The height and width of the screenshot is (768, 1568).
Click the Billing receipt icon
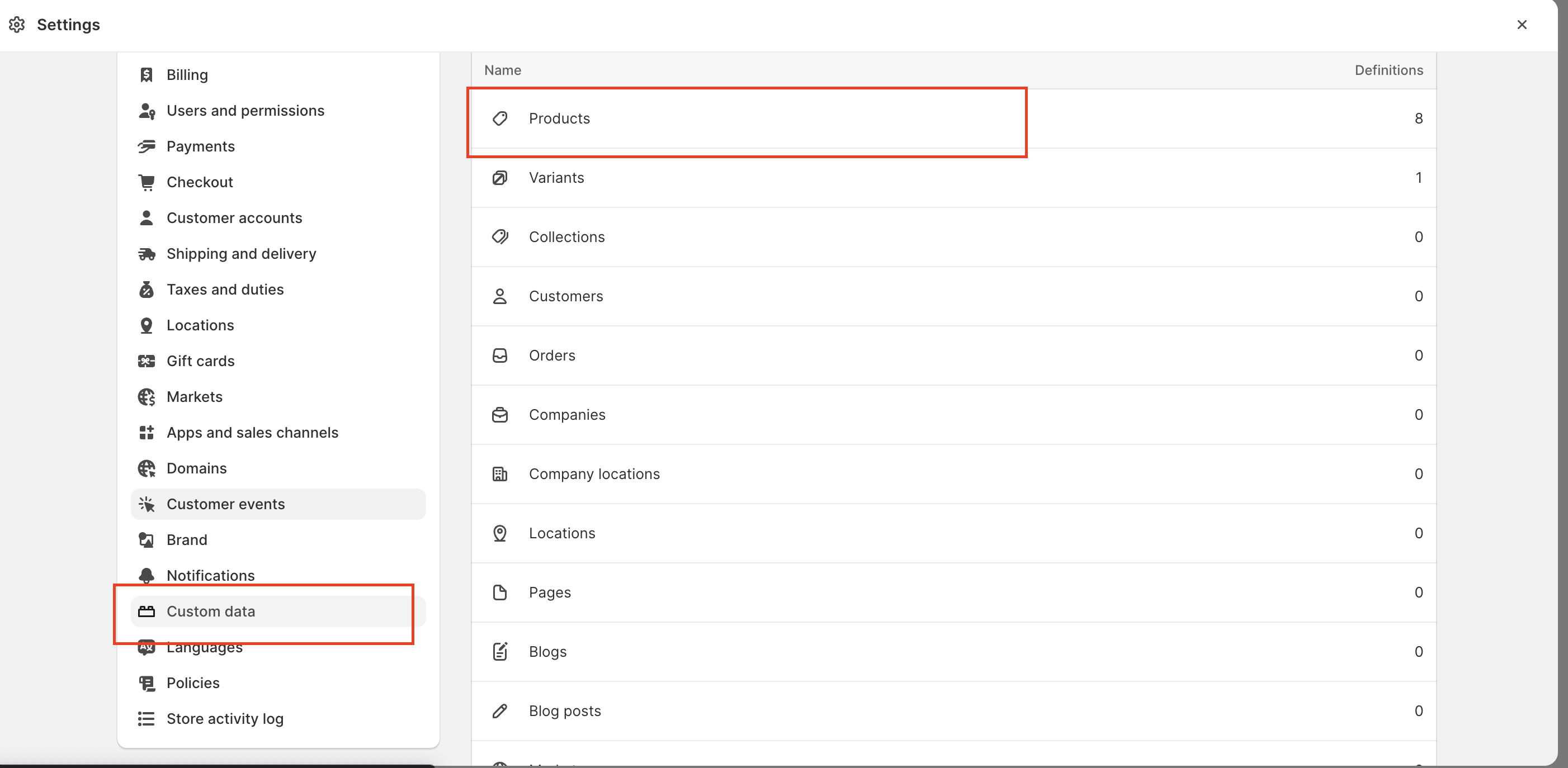pos(146,75)
